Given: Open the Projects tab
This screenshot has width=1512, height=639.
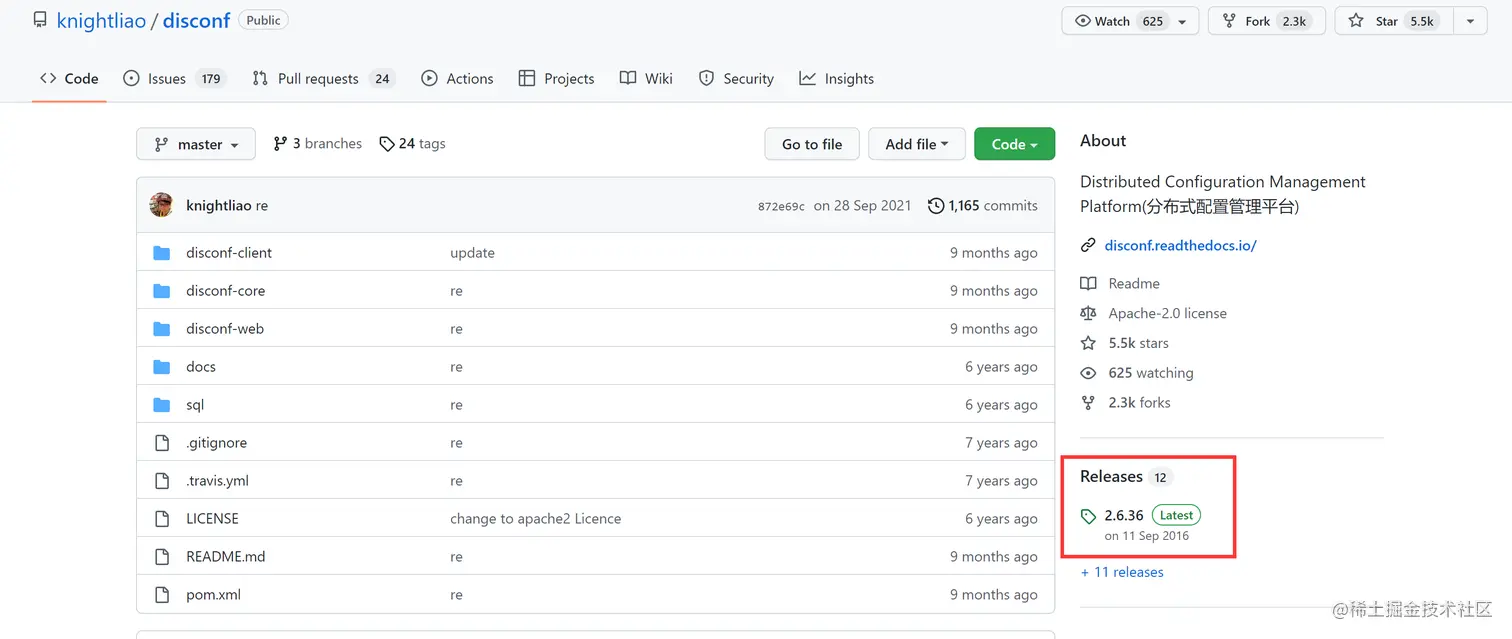Looking at the screenshot, I should 556,78.
